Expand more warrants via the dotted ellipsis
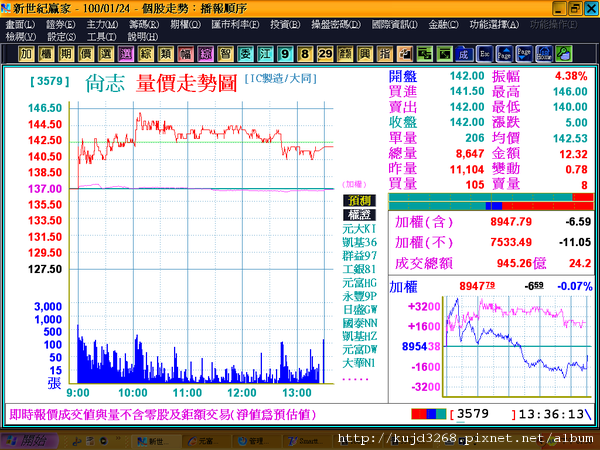 point(355,379)
